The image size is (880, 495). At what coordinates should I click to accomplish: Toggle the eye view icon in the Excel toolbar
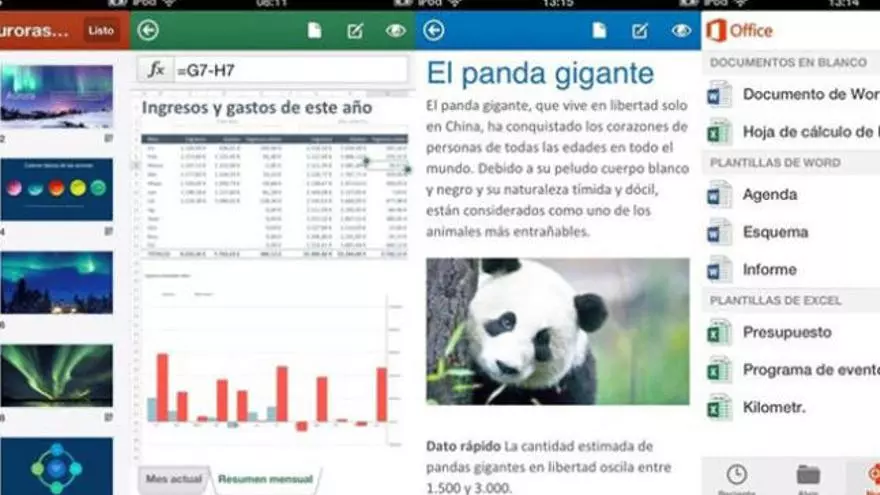(x=396, y=31)
